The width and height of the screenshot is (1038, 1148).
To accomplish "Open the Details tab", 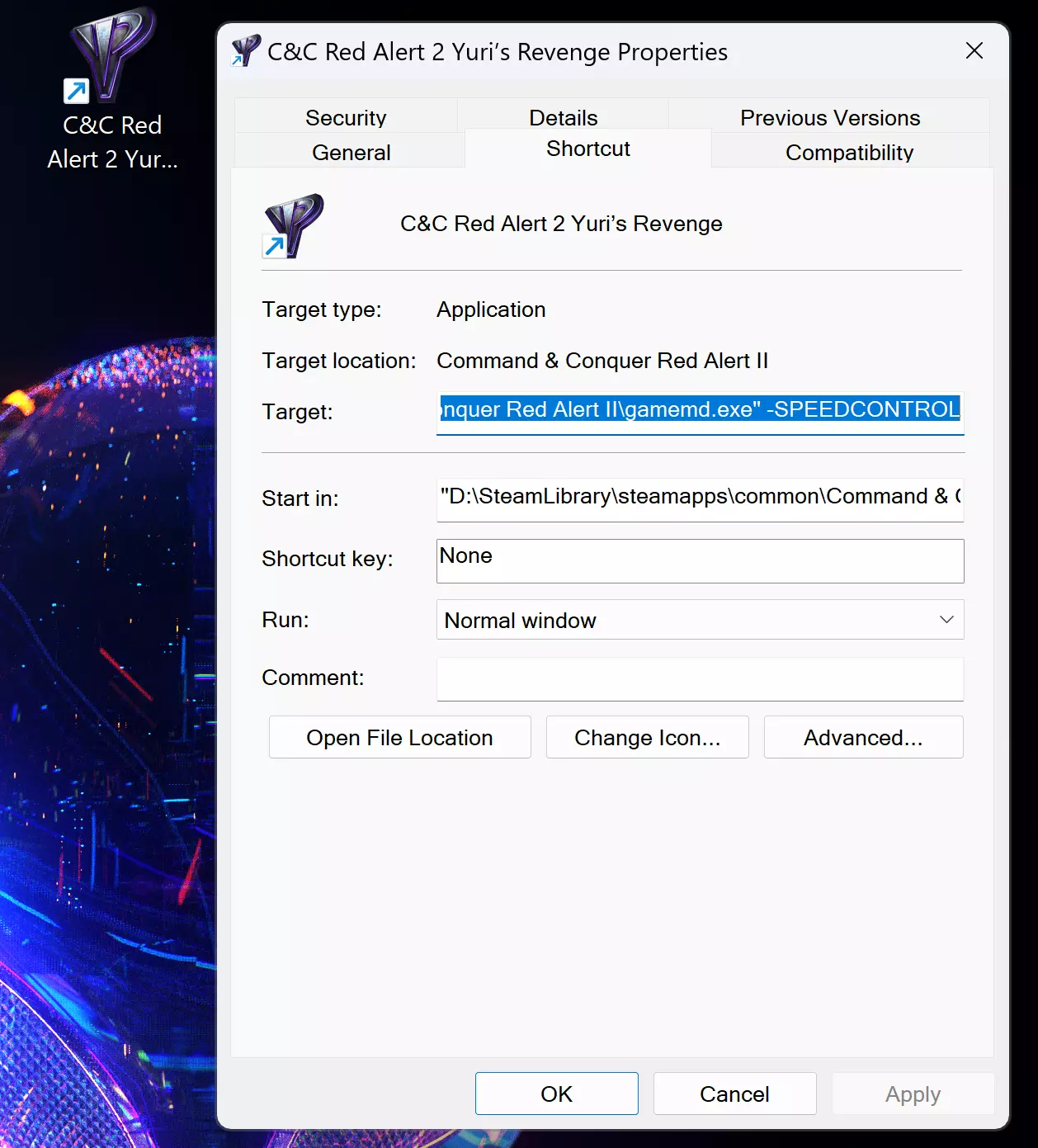I will 564,116.
